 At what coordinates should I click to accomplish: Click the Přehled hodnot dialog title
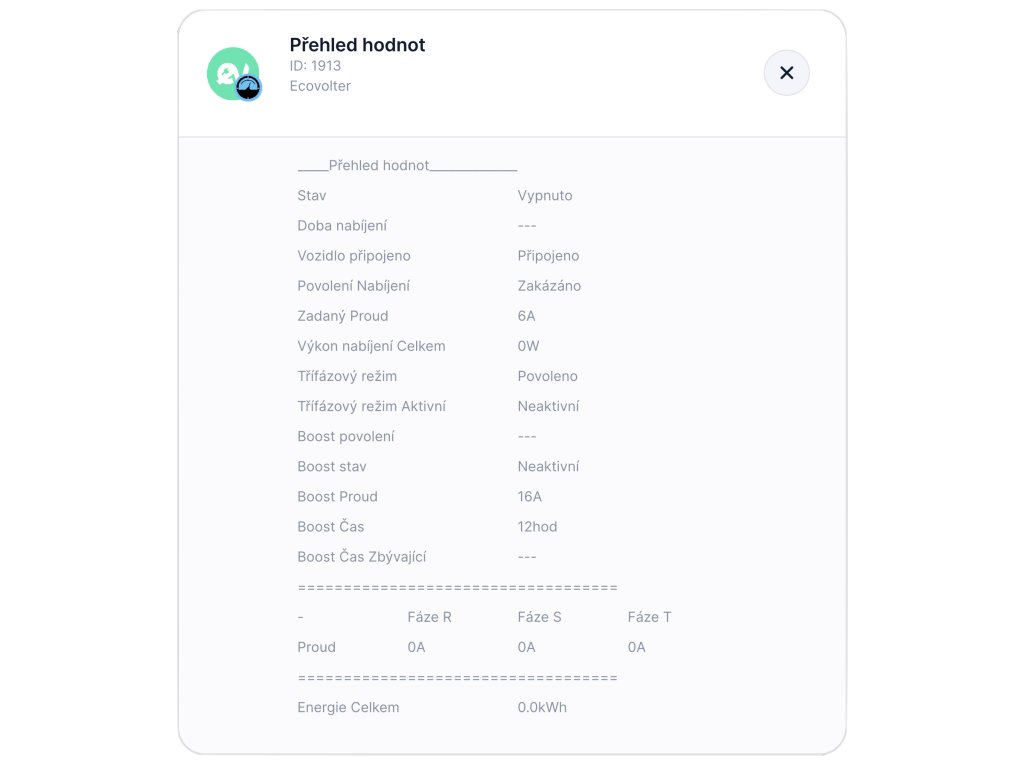point(357,45)
